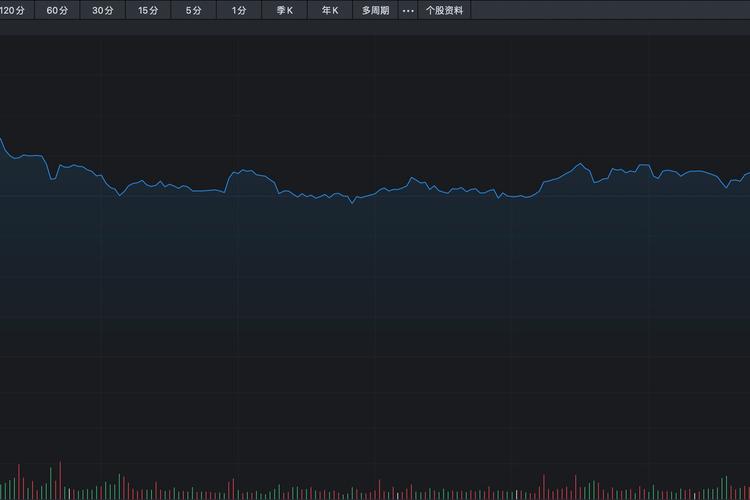This screenshot has width=750, height=500.
Task: Switch to the 120分 timeframe tab
Action: (x=14, y=11)
